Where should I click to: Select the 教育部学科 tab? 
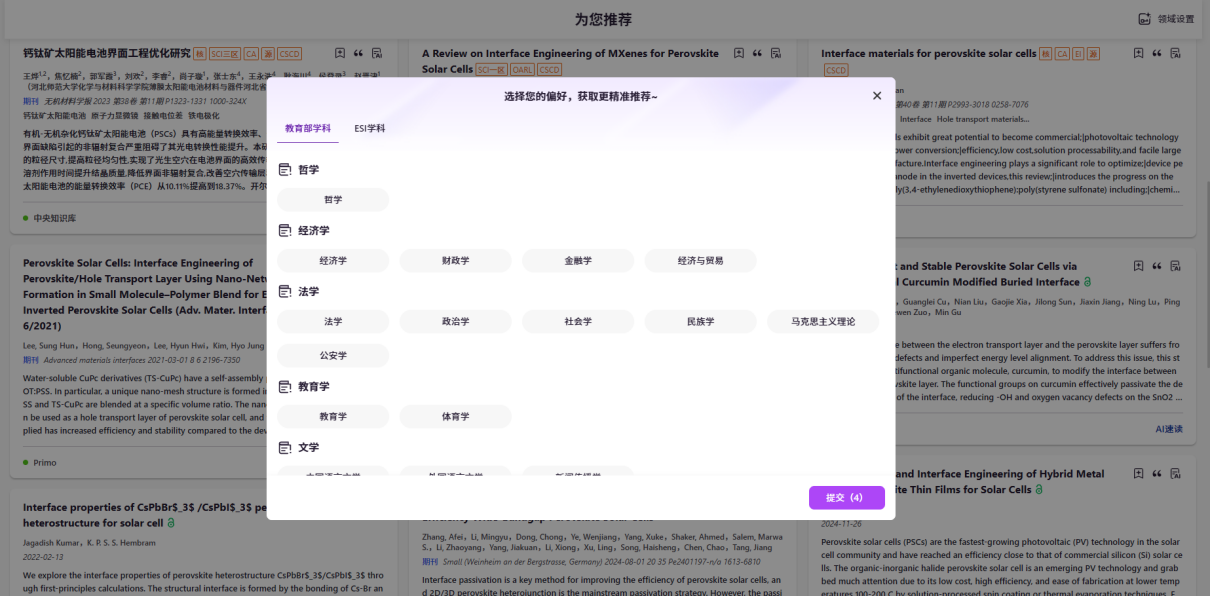click(x=307, y=129)
